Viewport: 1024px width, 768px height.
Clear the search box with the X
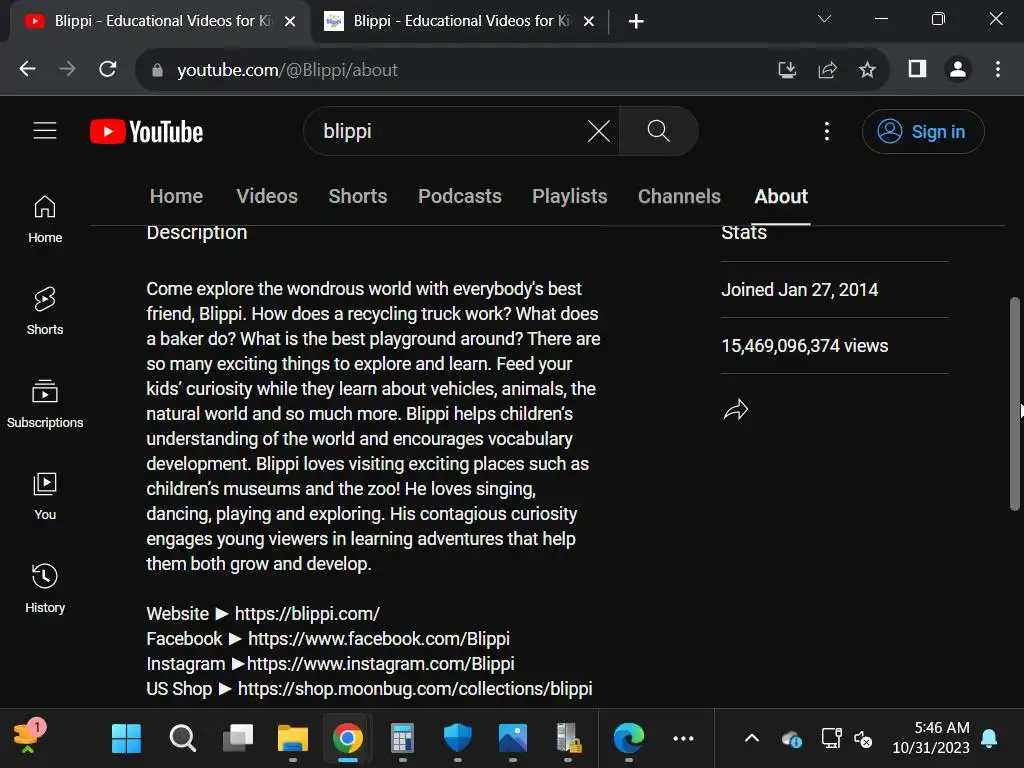598,131
